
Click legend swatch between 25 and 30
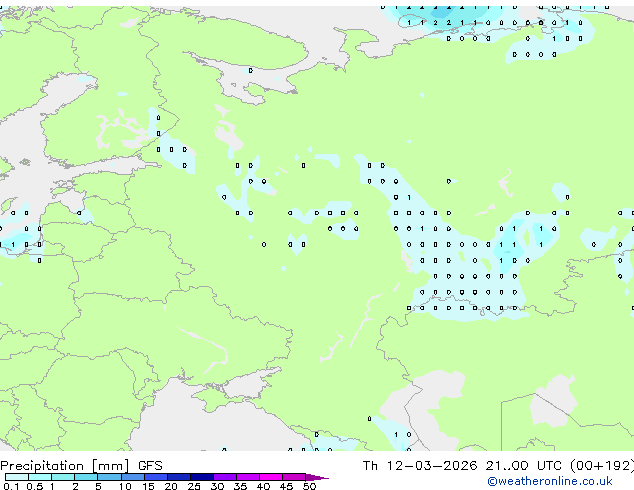tap(202, 477)
